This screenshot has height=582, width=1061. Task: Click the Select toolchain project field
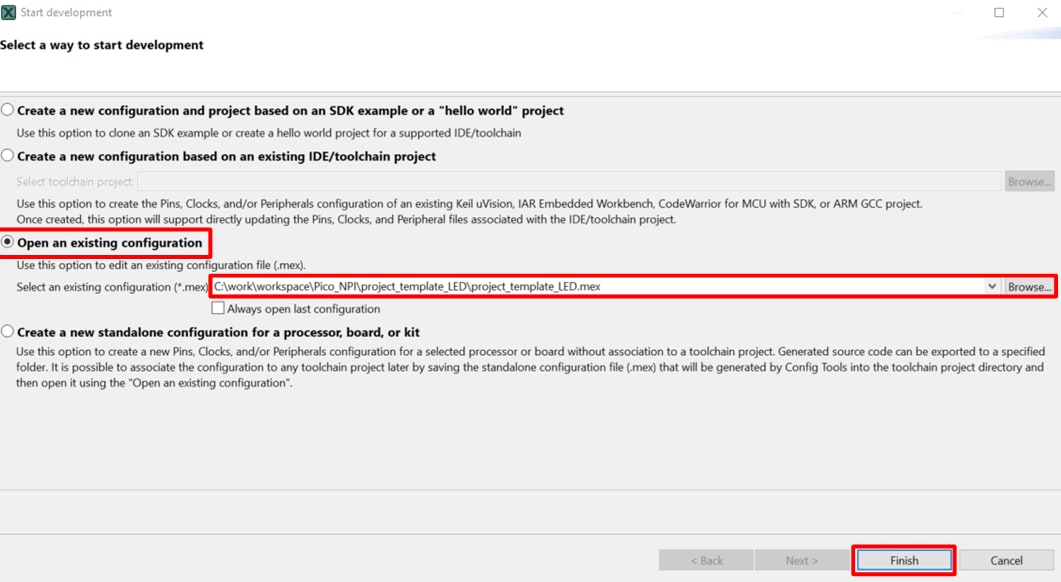pos(568,182)
